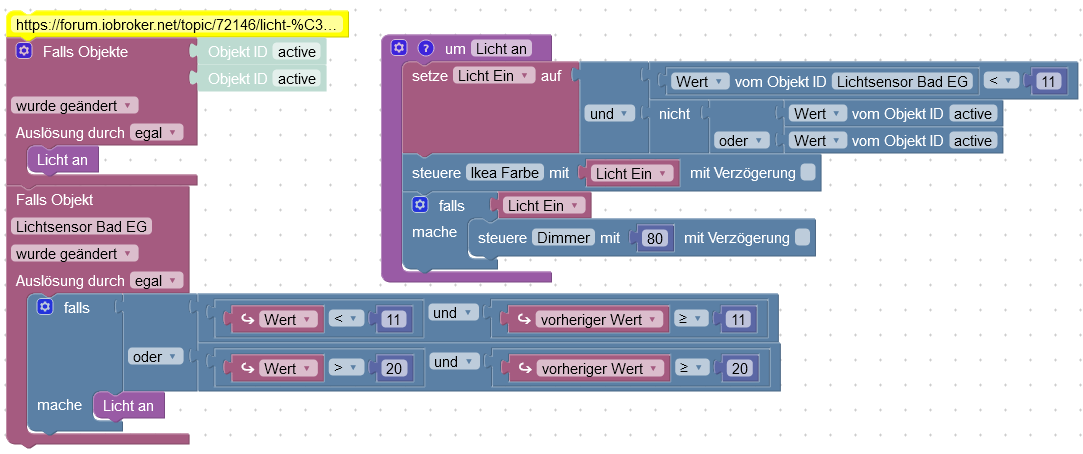1083x454 pixels.
Task: Select 'Dimmer' object ID in steuere block
Action: click(563, 238)
